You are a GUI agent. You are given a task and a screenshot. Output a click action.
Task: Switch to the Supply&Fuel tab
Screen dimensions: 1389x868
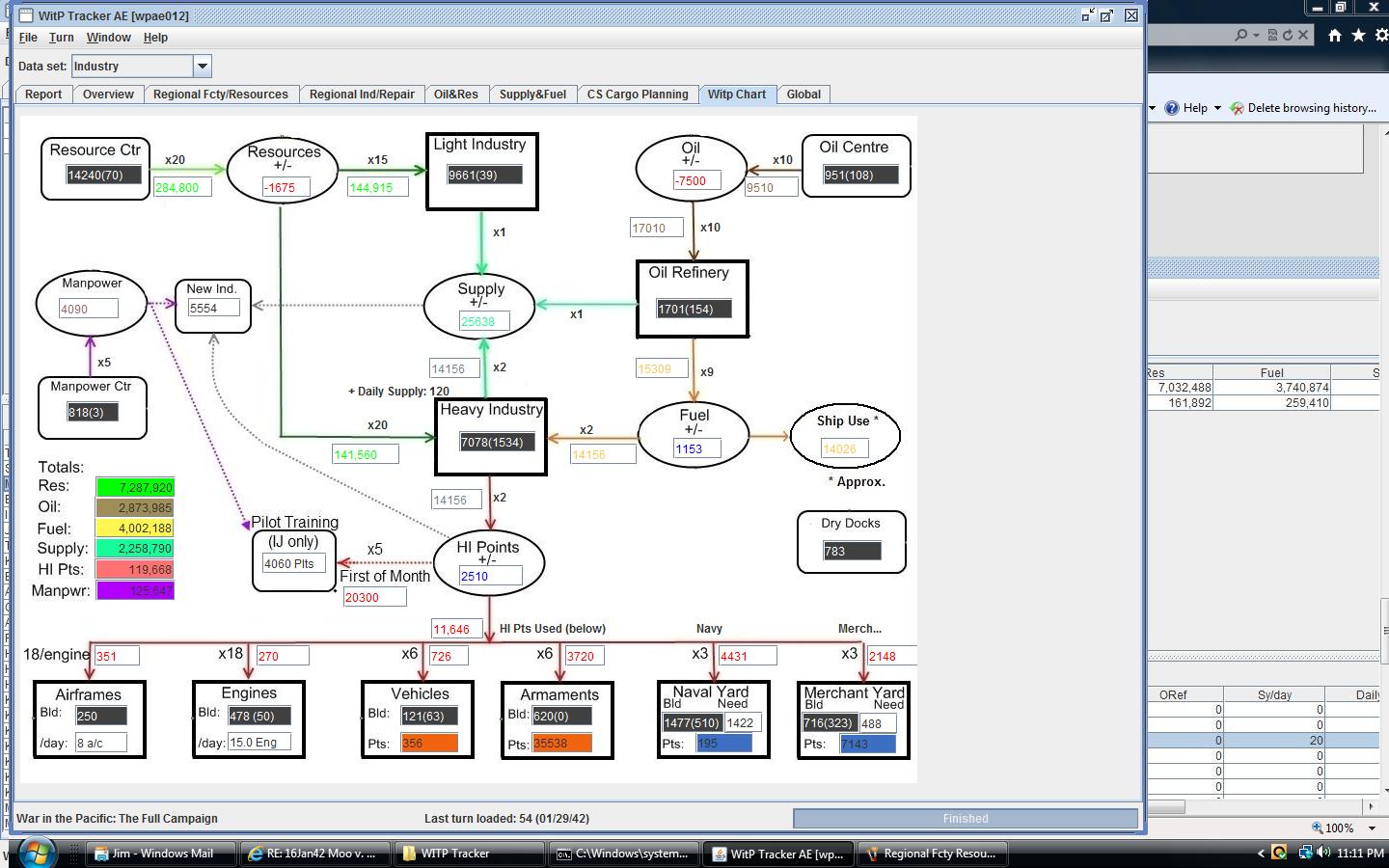point(533,95)
